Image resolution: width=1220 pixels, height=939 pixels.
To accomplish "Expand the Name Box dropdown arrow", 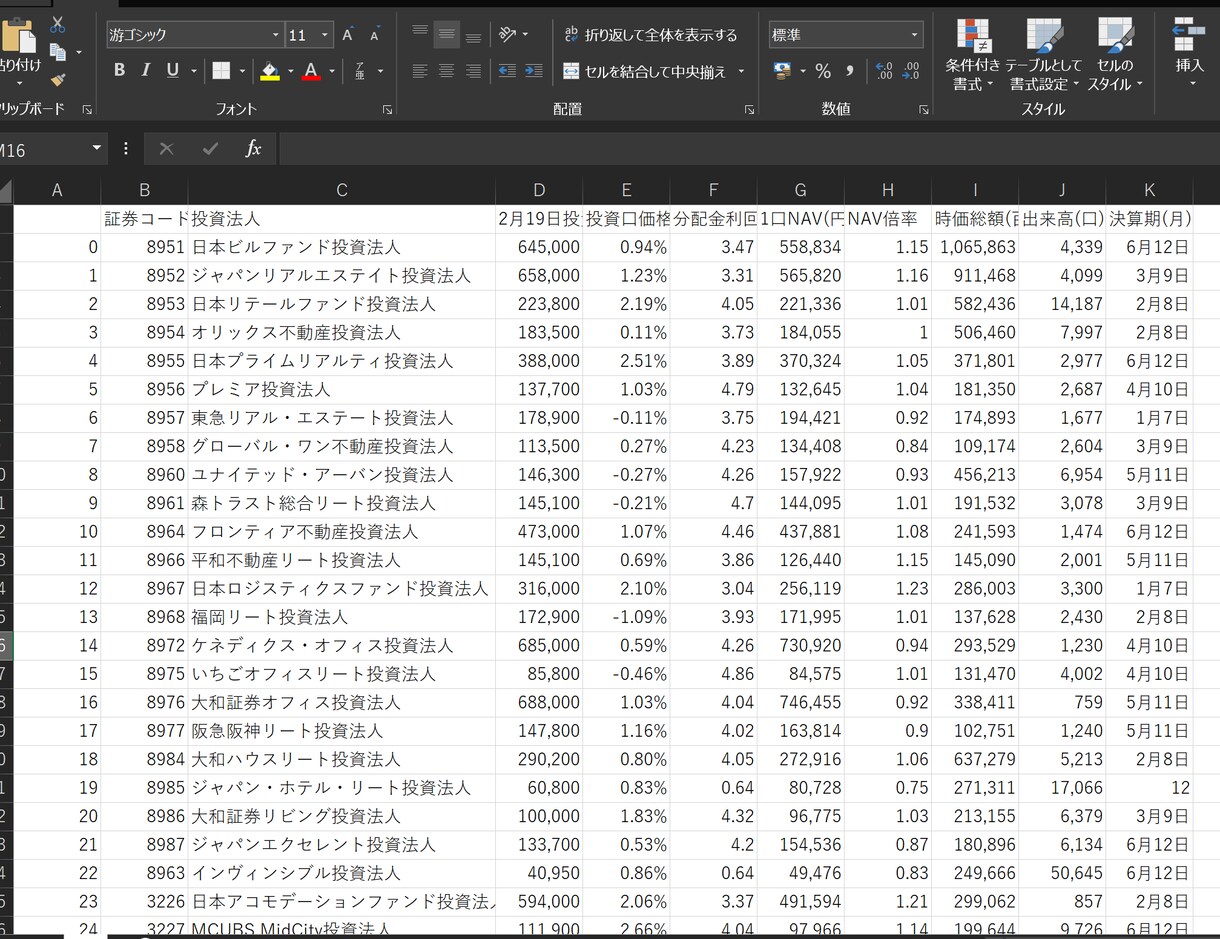I will tap(96, 148).
